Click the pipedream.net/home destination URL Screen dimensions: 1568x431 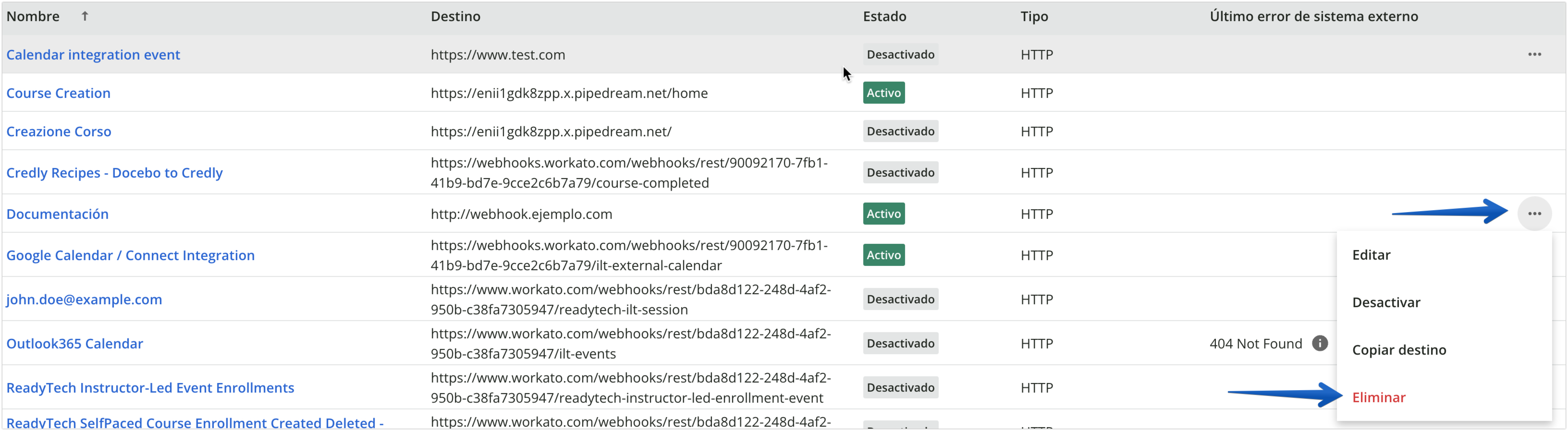click(x=569, y=93)
